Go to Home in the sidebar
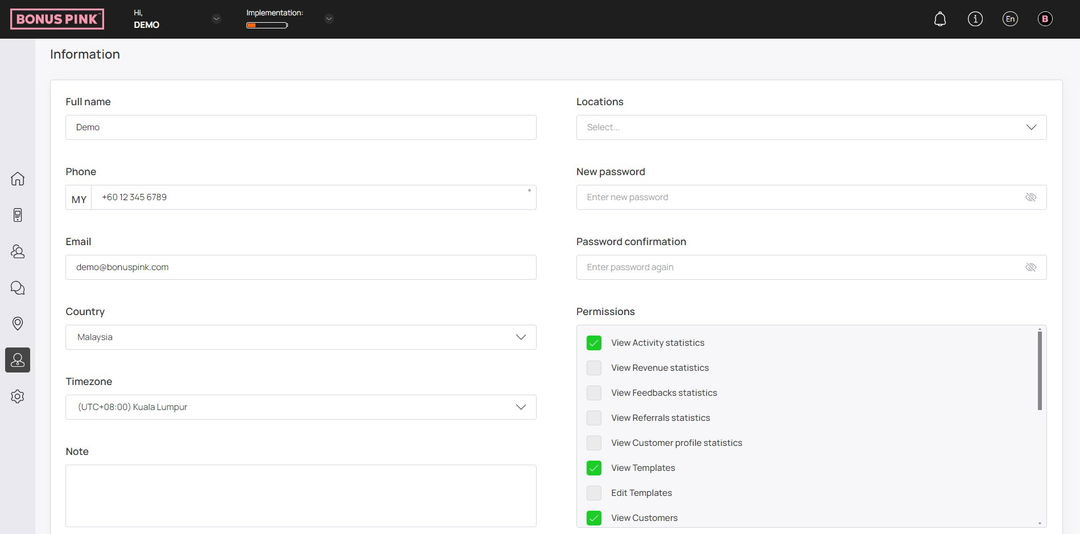1080x534 pixels. tap(18, 179)
